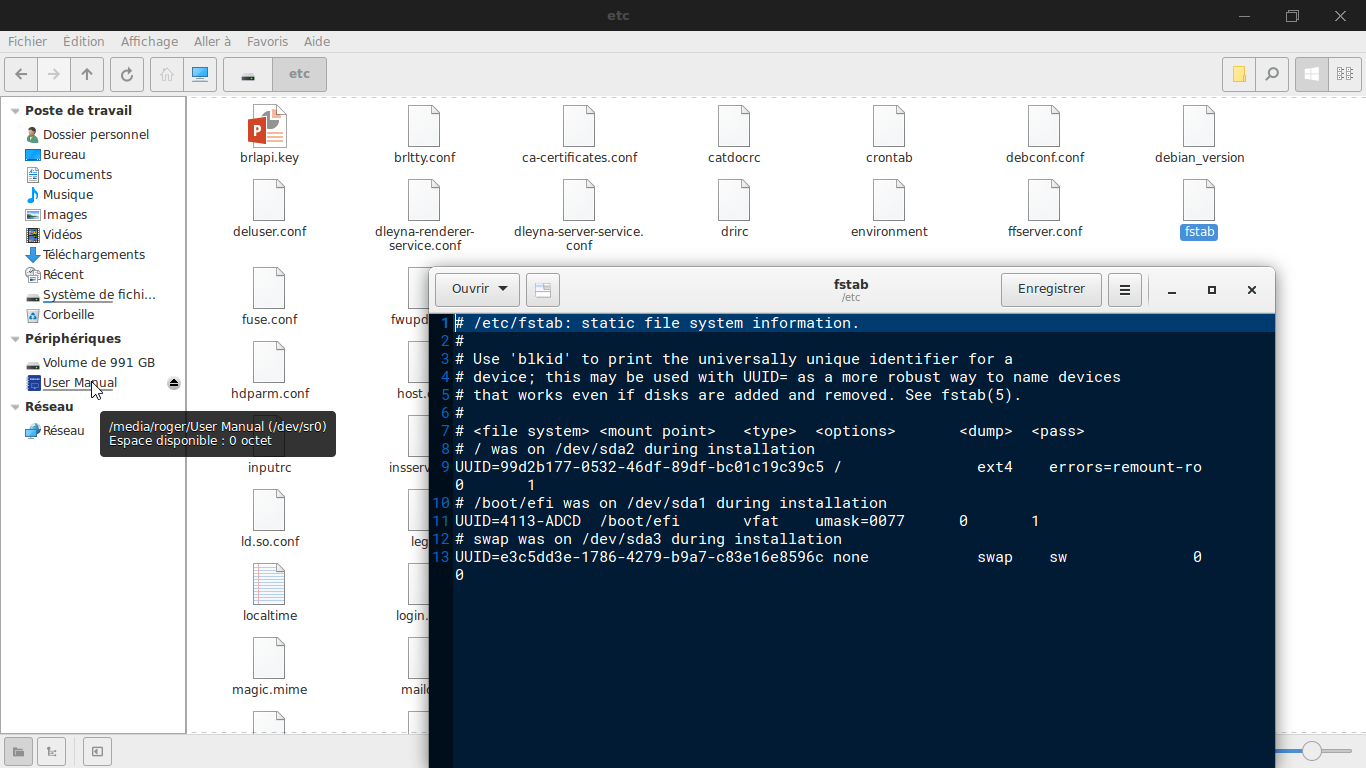Click the search magnifier icon
Screen dimensions: 1366x768
(1271, 74)
